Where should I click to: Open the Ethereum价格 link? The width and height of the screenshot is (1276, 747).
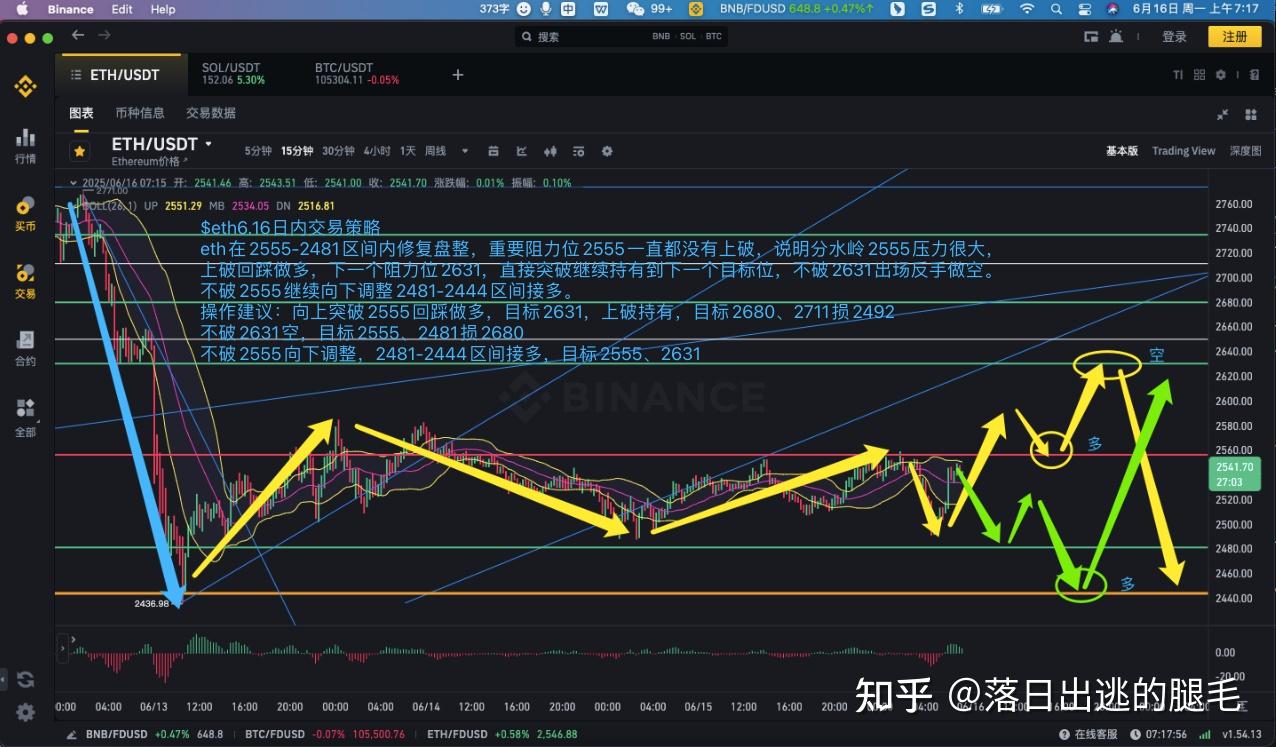pyautogui.click(x=149, y=161)
